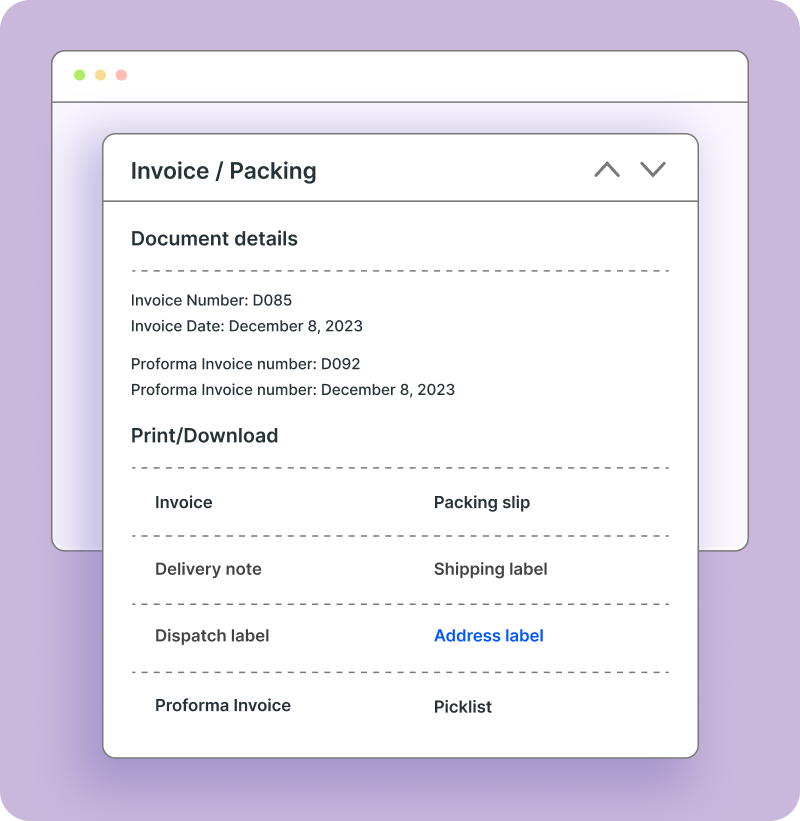Open the Proforma Invoice document
Viewport: 800px width, 821px height.
[222, 706]
